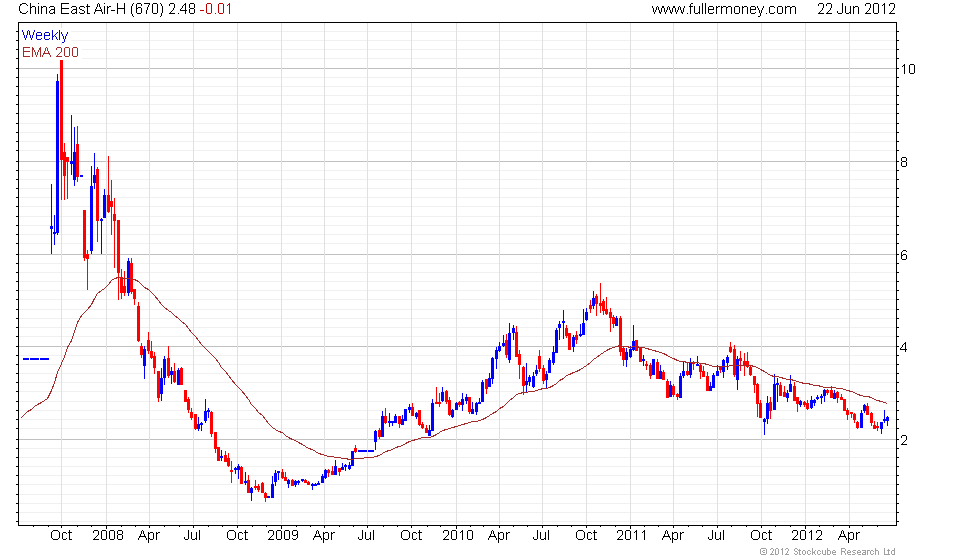This screenshot has width=980, height=560.
Task: Select the last price value 2.48
Action: [182, 9]
